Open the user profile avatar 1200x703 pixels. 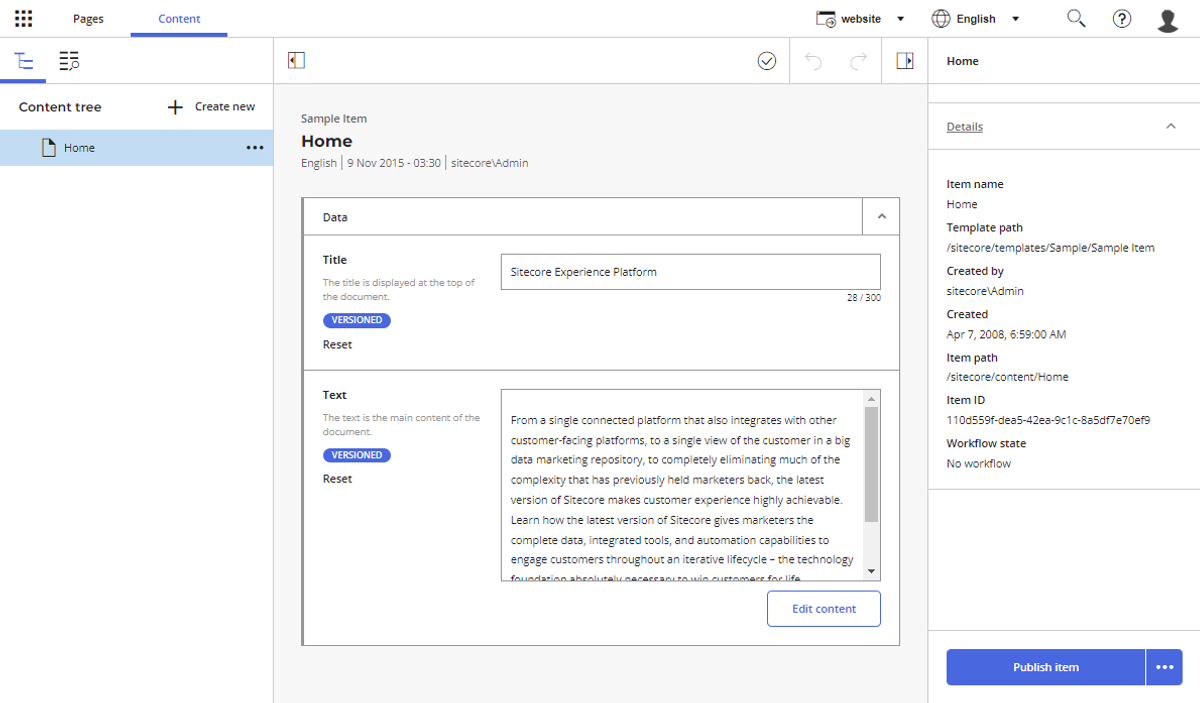1167,20
